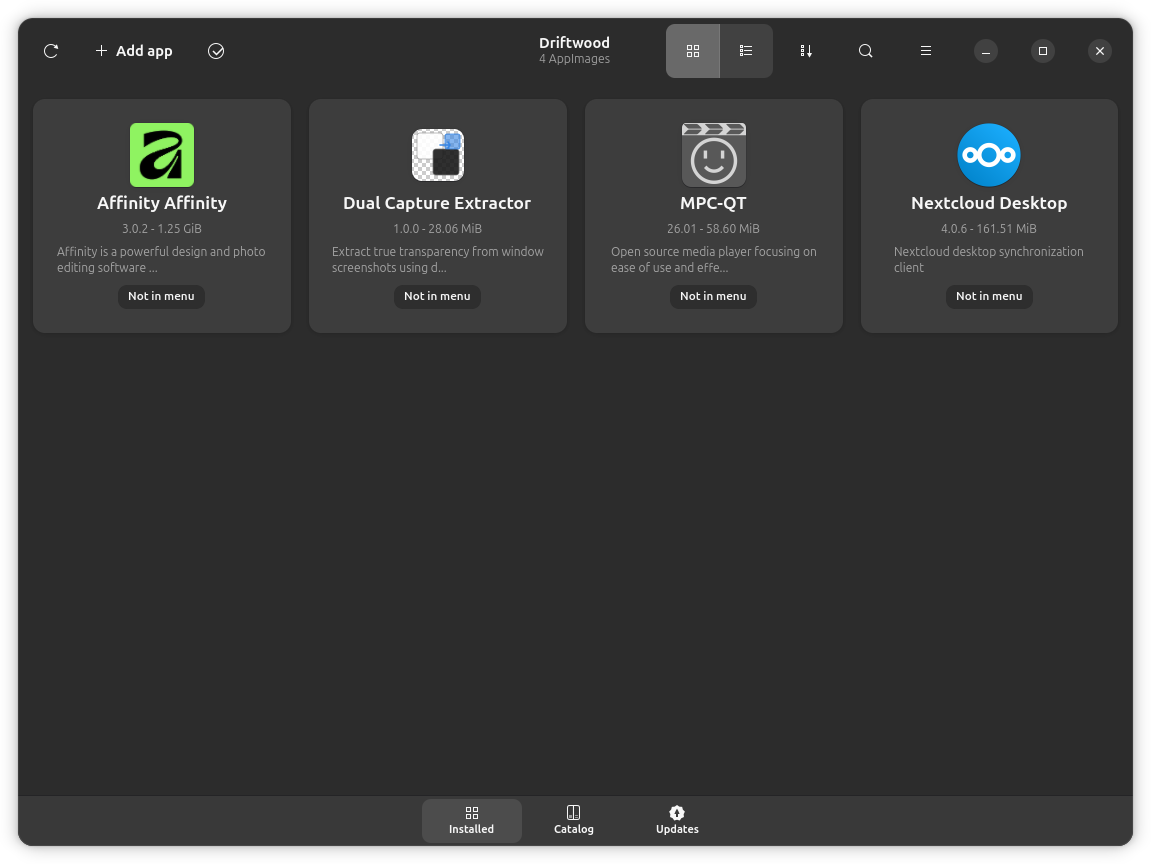Open the Dual Capture Extractor app card

[x=437, y=215]
